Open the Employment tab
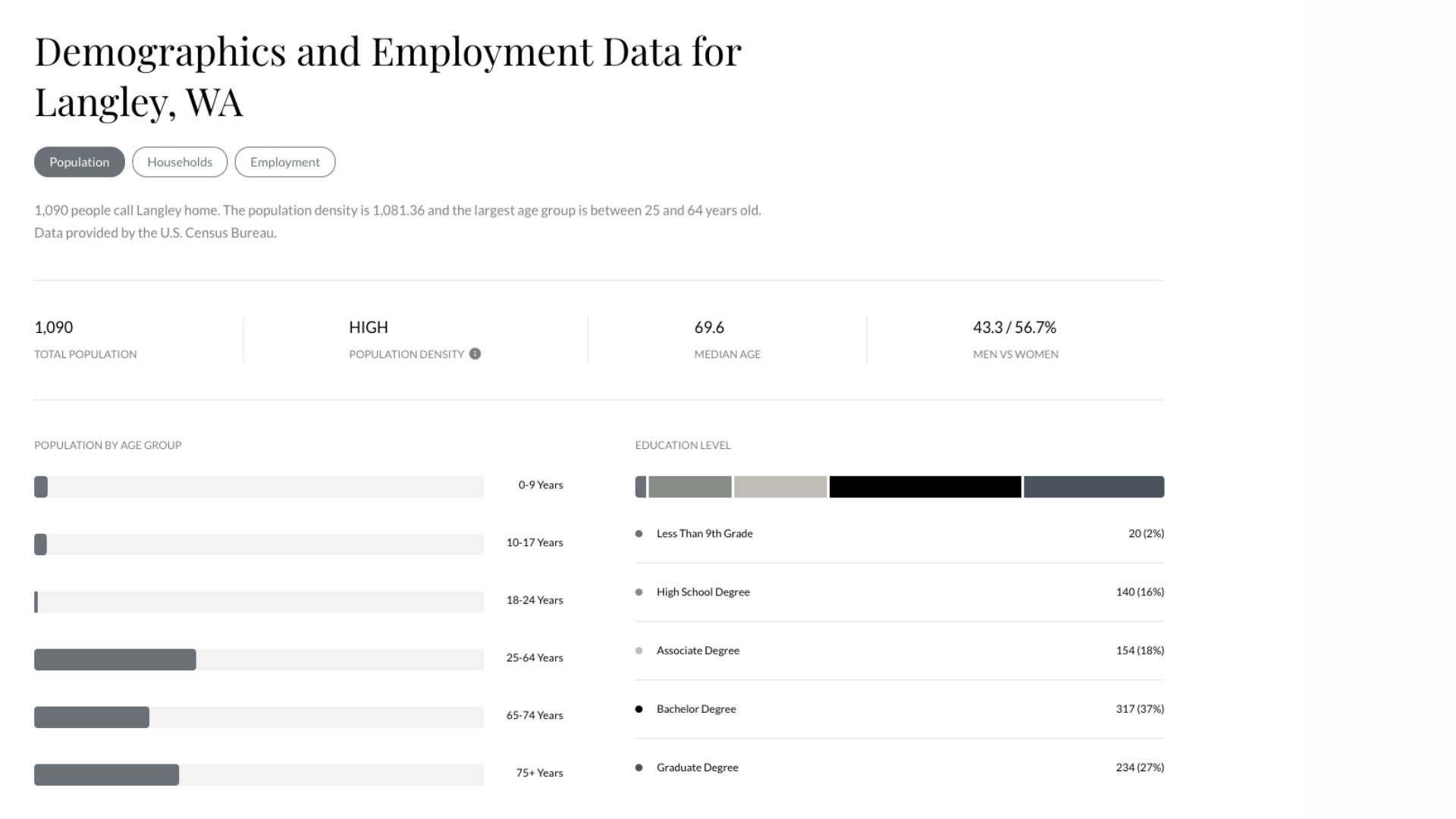The image size is (1456, 819). [x=285, y=162]
